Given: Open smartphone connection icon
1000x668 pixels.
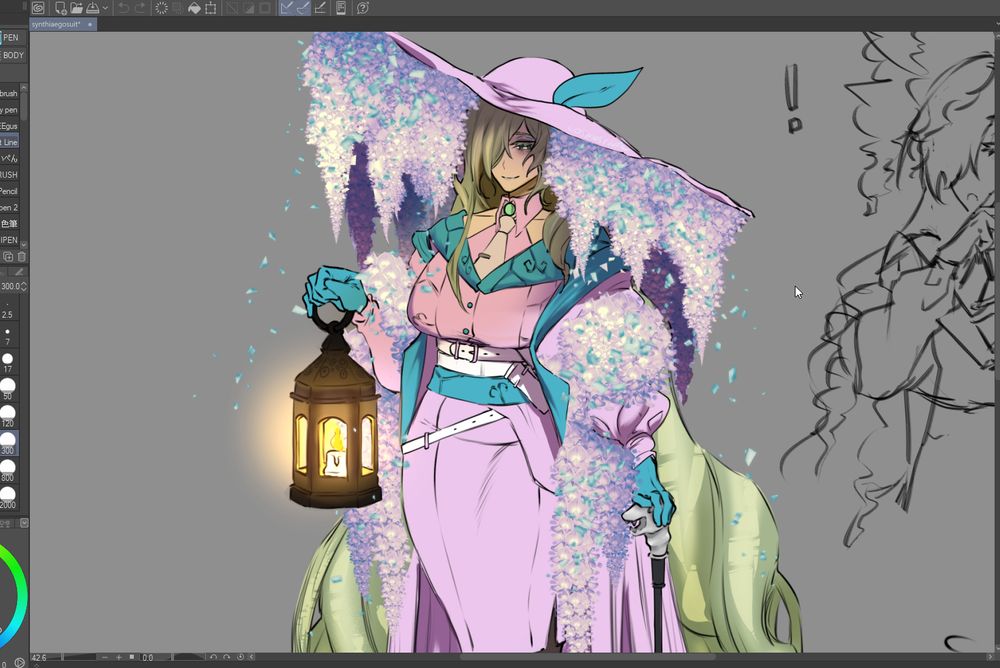Looking at the screenshot, I should (x=341, y=8).
